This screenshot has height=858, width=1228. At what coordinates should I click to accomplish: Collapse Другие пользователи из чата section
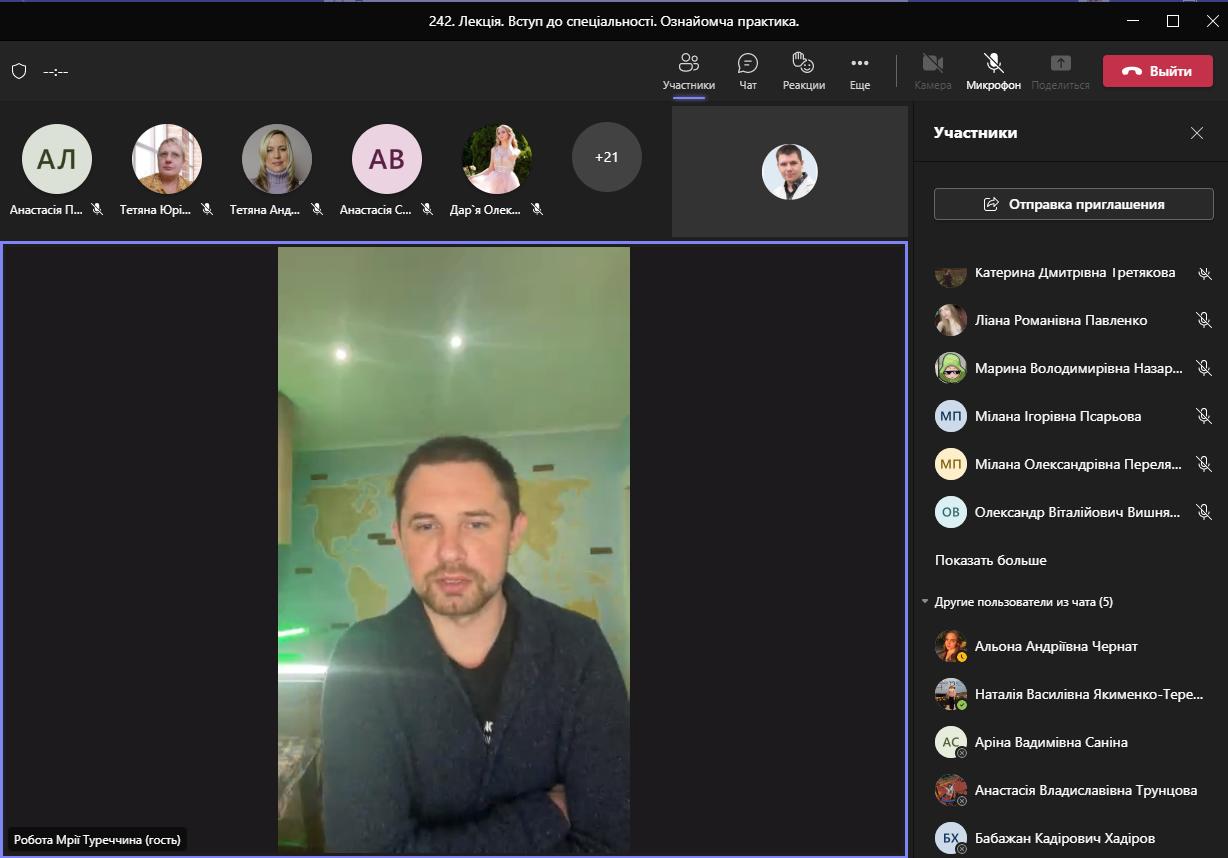[925, 602]
